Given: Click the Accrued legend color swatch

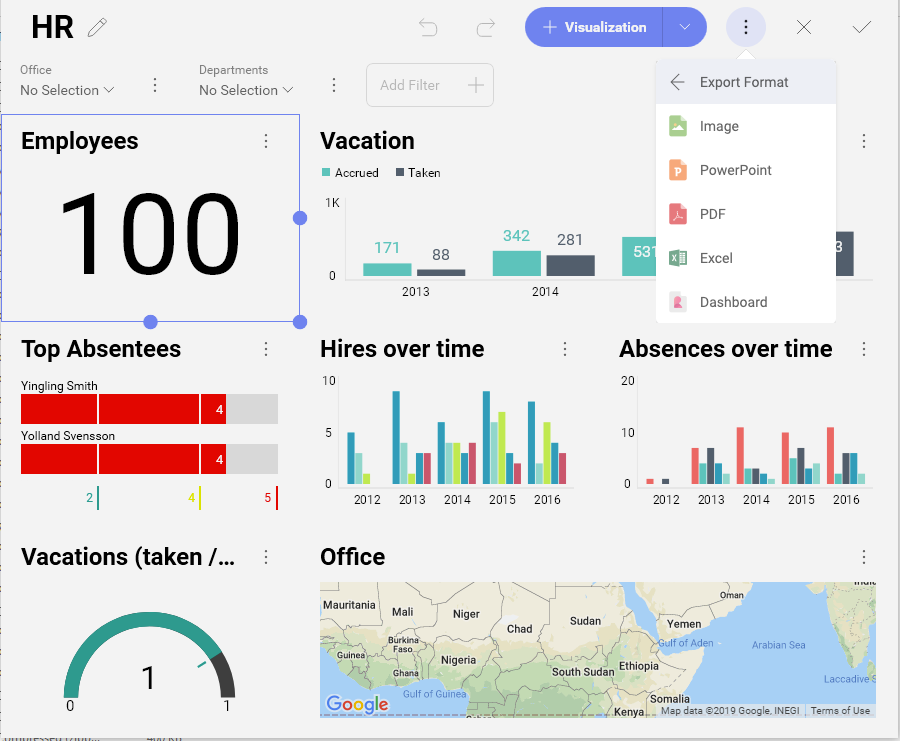Looking at the screenshot, I should 326,173.
